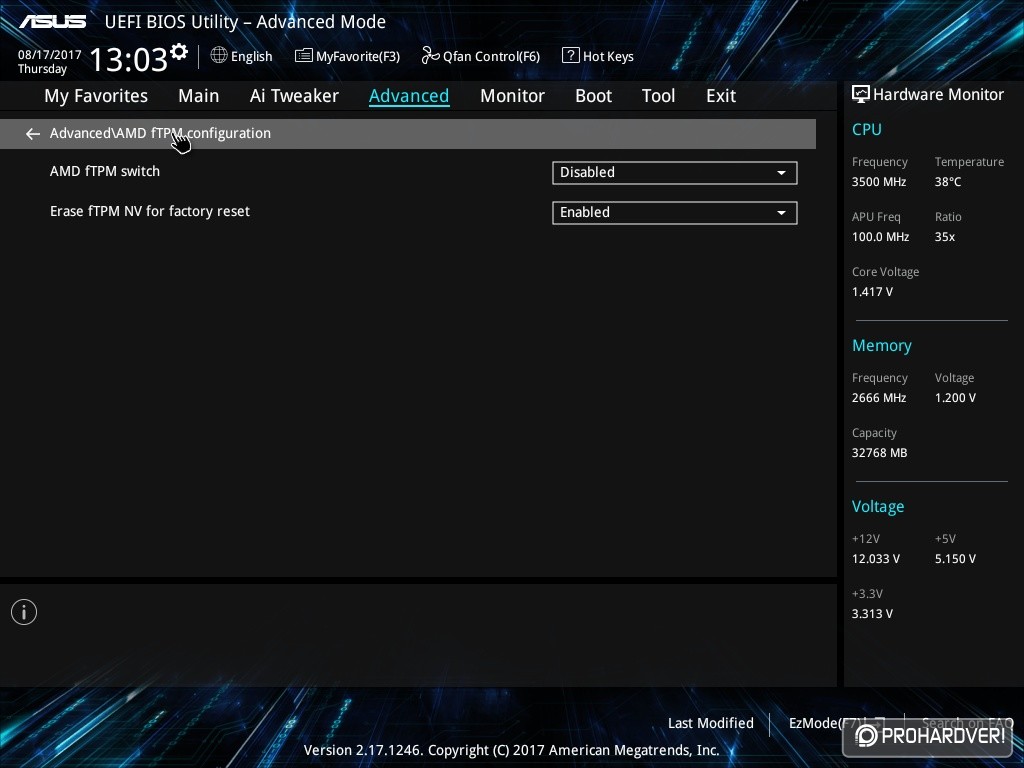The width and height of the screenshot is (1024, 768).
Task: Switch to Main tab
Action: (199, 96)
